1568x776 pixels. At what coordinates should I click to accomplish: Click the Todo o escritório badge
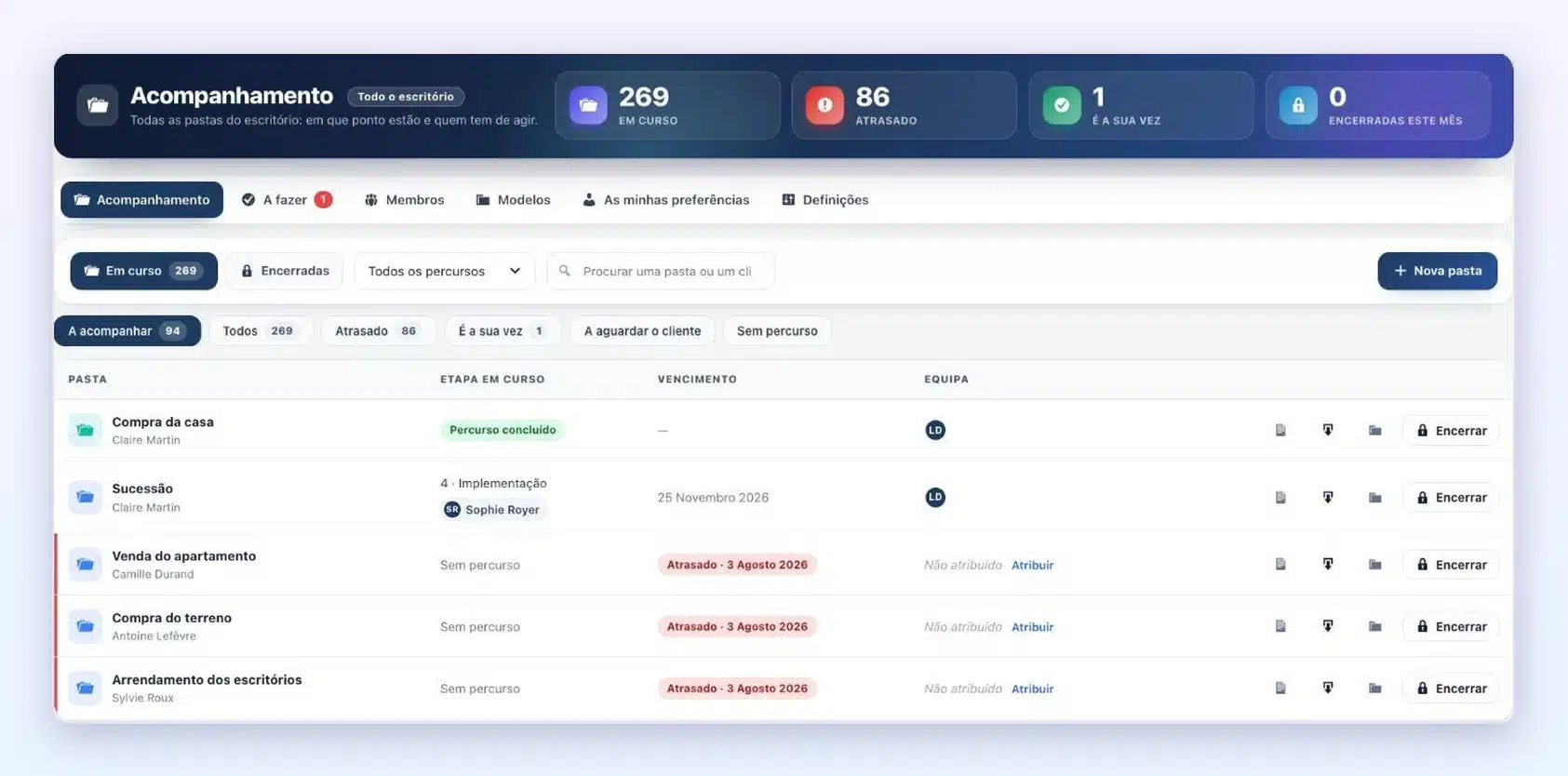click(406, 97)
